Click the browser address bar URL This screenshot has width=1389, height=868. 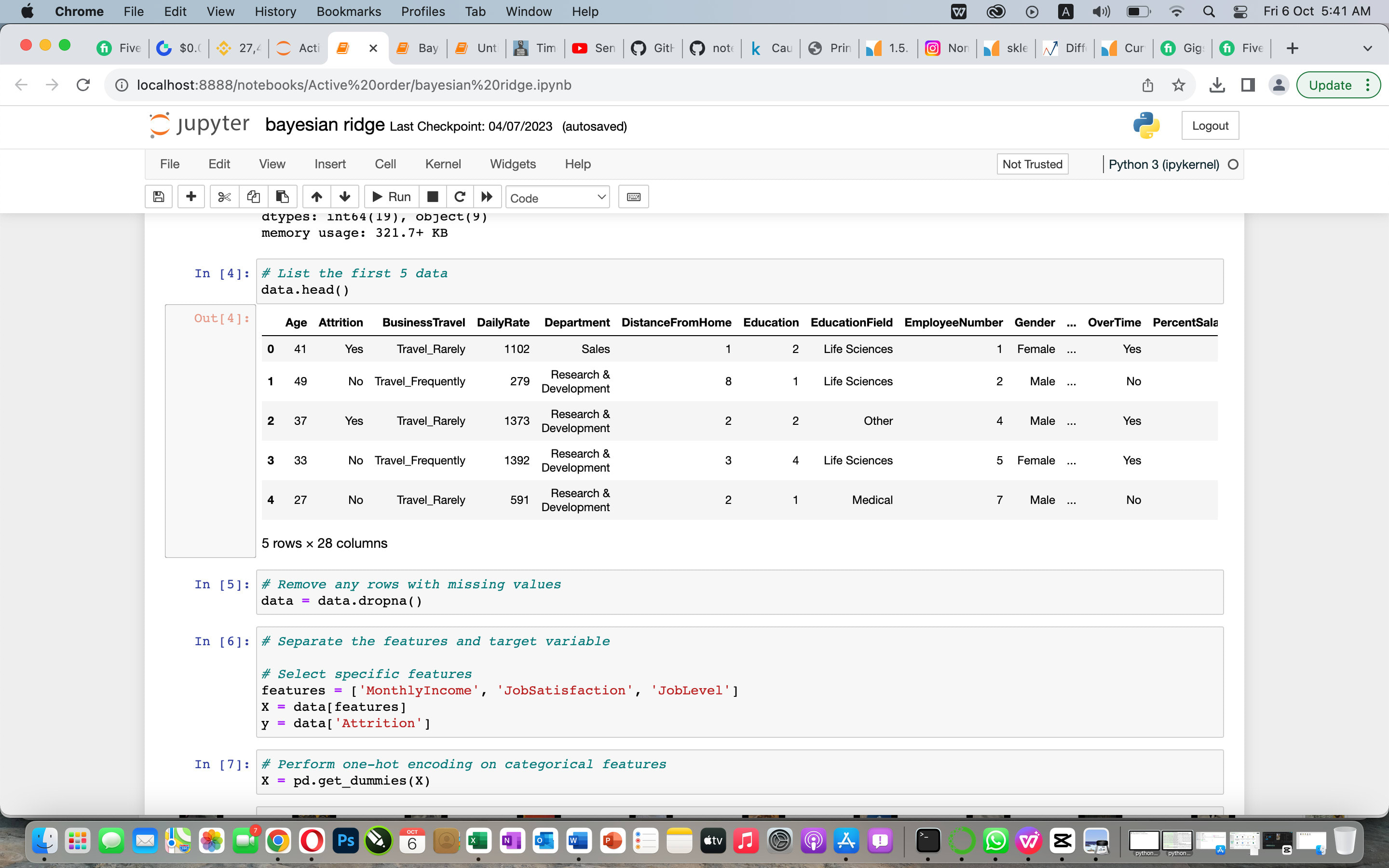pyautogui.click(x=354, y=85)
